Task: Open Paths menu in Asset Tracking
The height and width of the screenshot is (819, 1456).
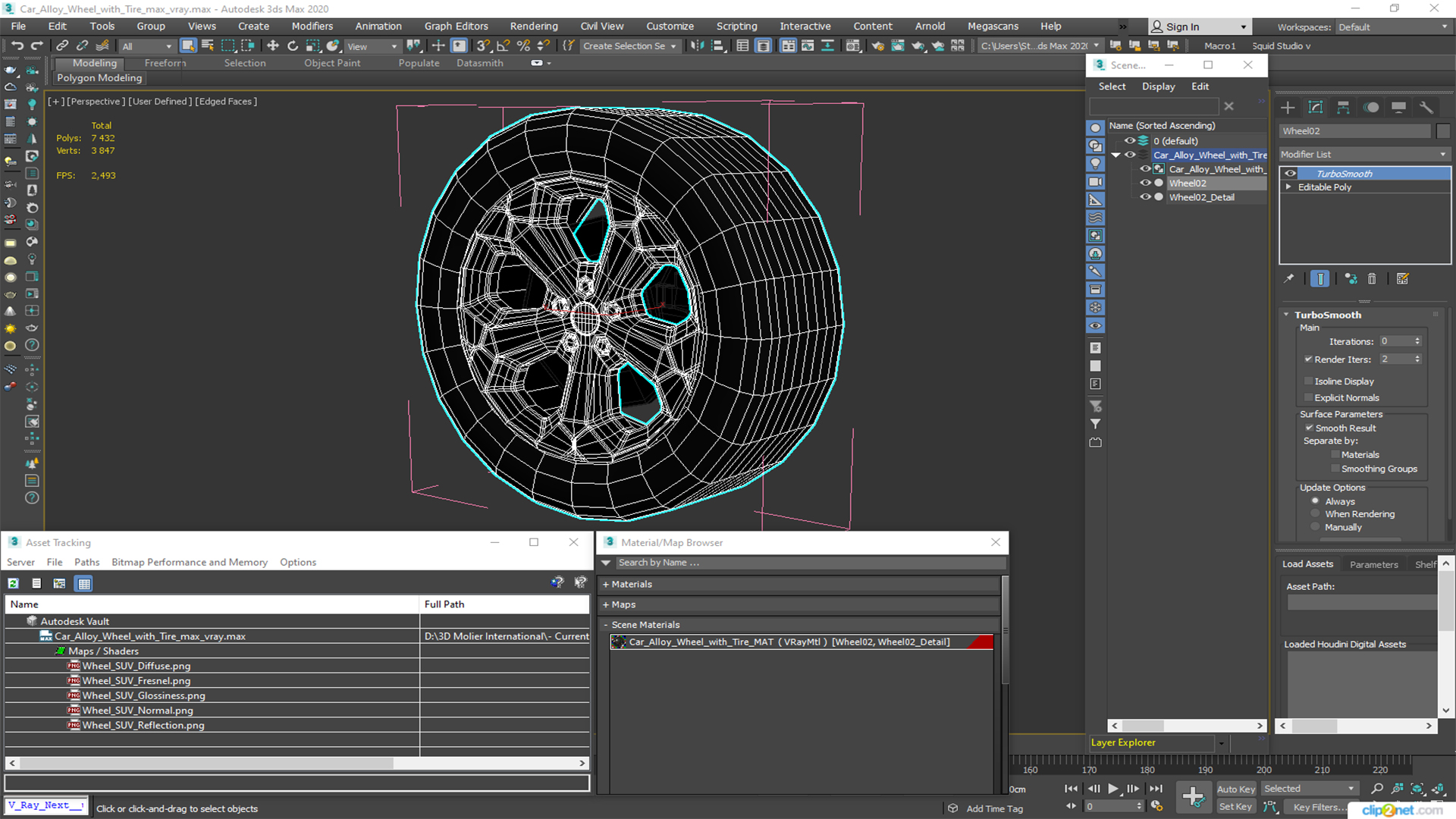Action: click(x=86, y=562)
